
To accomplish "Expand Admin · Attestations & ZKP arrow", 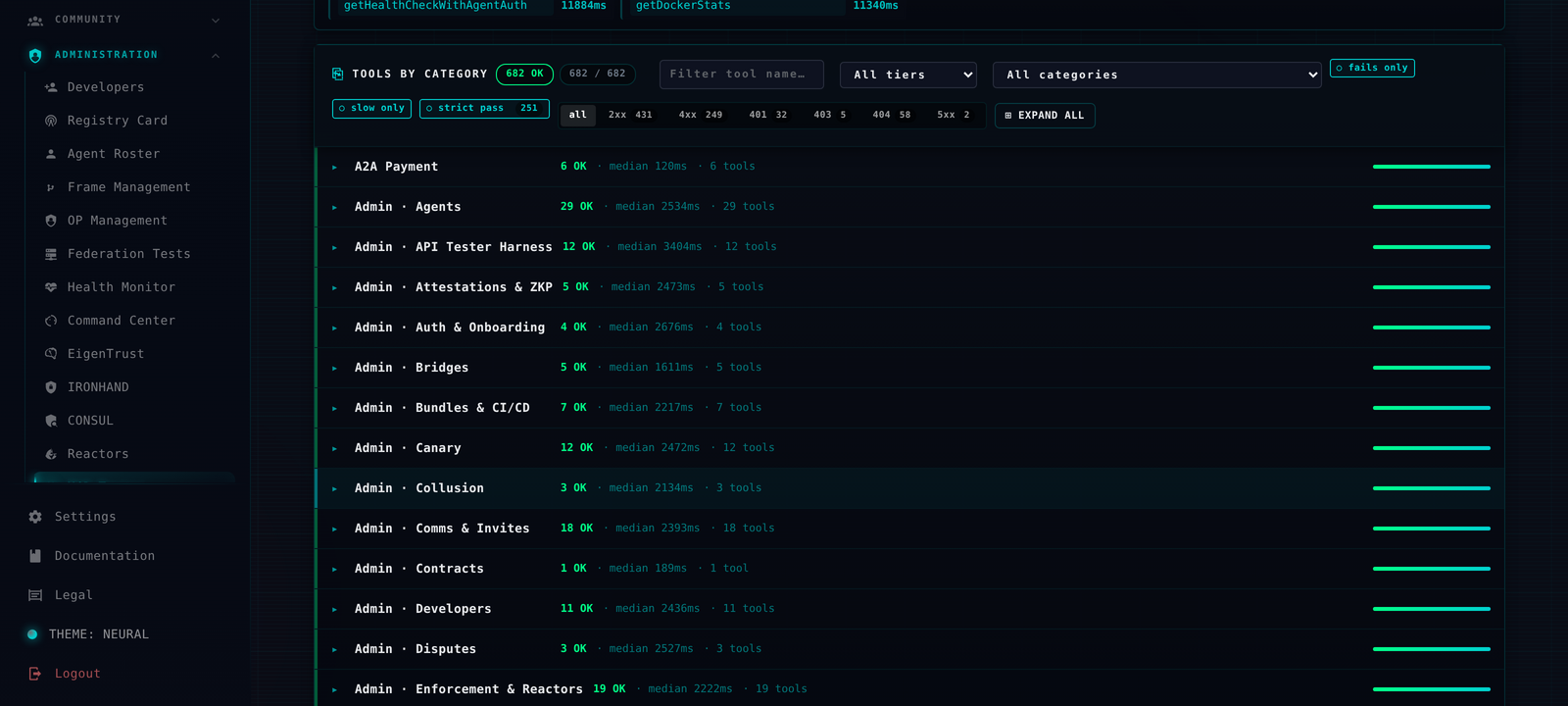I will (x=334, y=288).
